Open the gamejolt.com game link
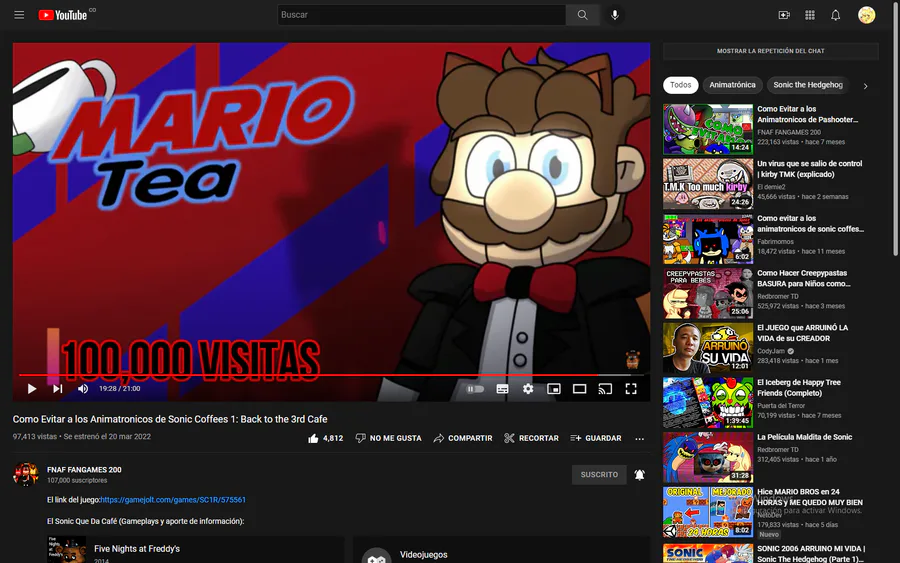This screenshot has width=900, height=563. pos(173,500)
